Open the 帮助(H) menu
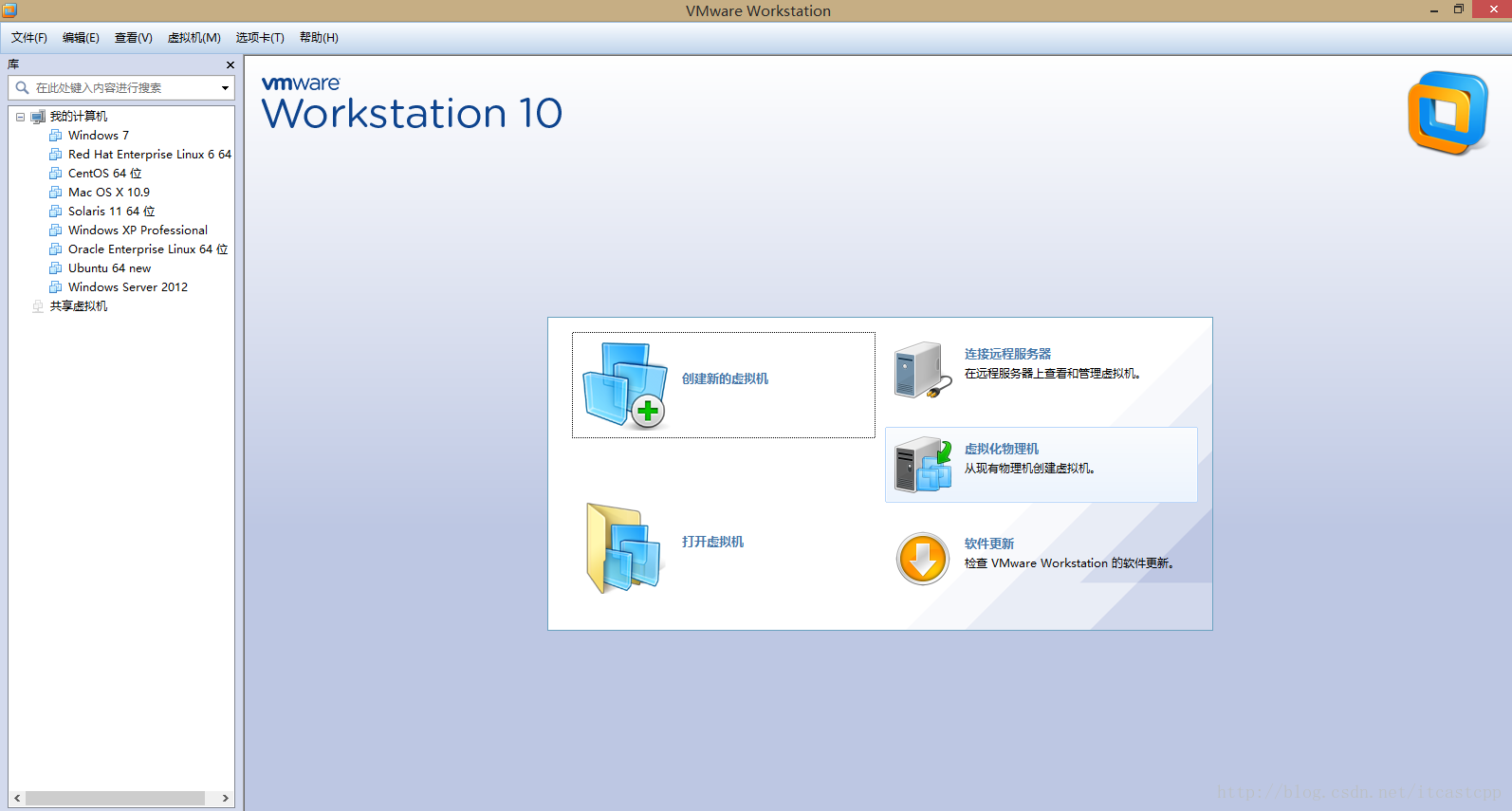1512x811 pixels. pos(319,38)
